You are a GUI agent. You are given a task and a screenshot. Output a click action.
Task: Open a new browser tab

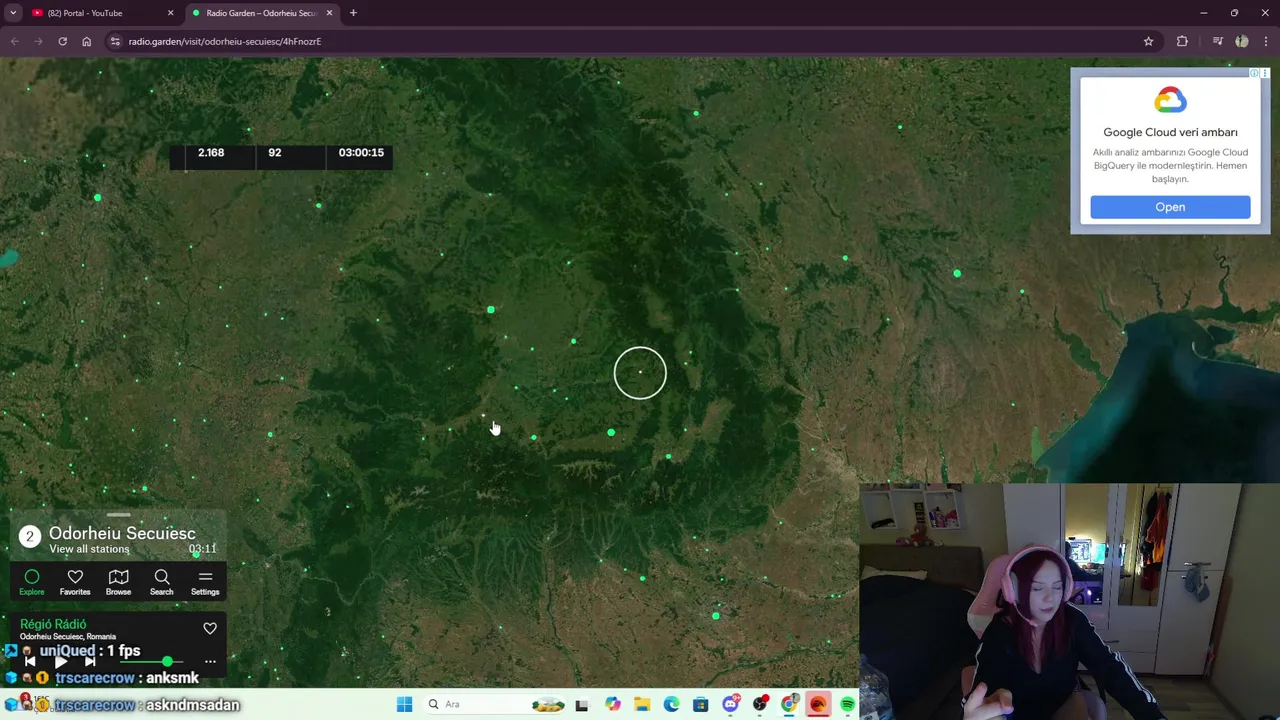coord(353,13)
